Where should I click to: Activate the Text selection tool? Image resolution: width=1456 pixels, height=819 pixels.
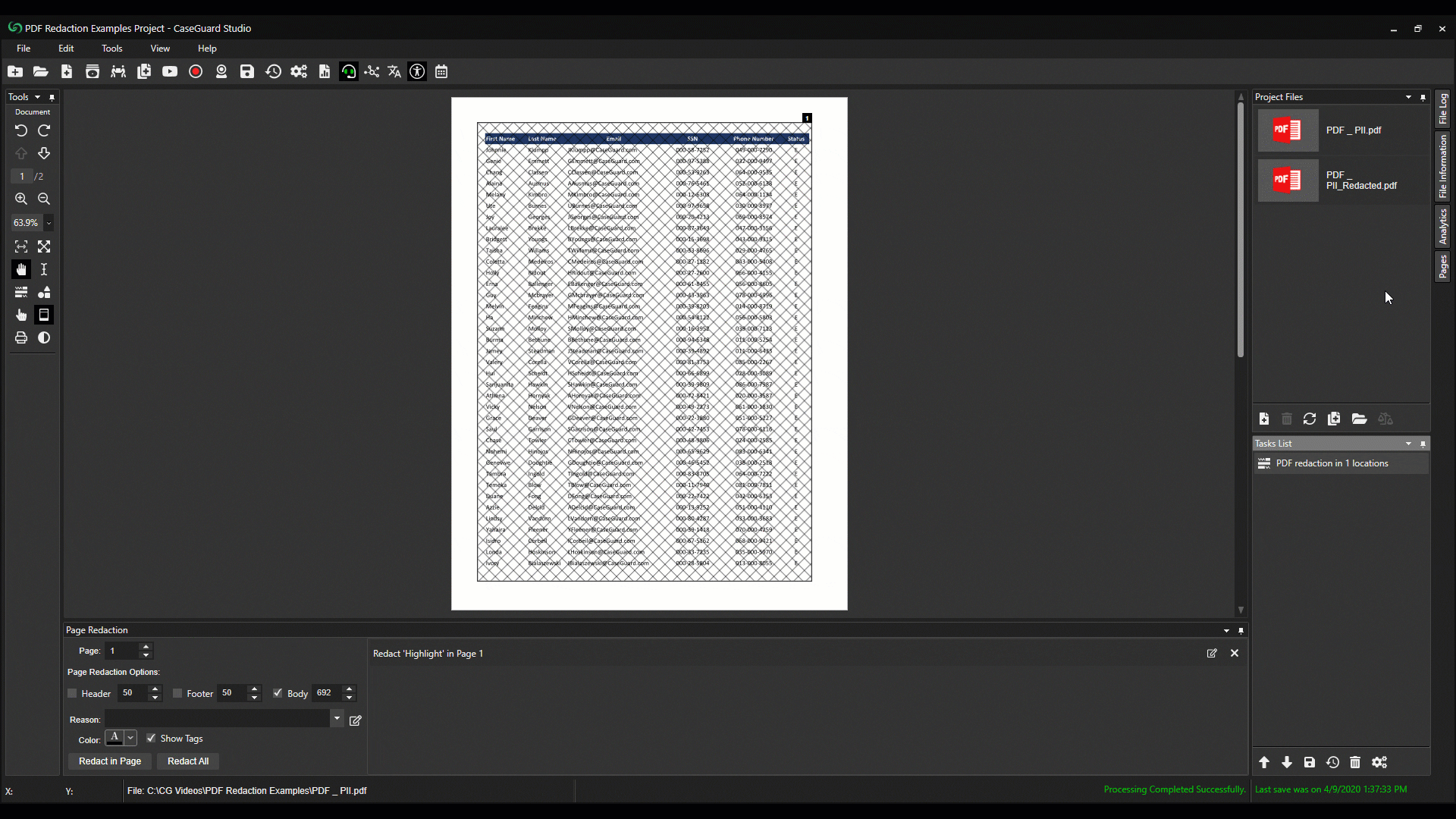[43, 269]
